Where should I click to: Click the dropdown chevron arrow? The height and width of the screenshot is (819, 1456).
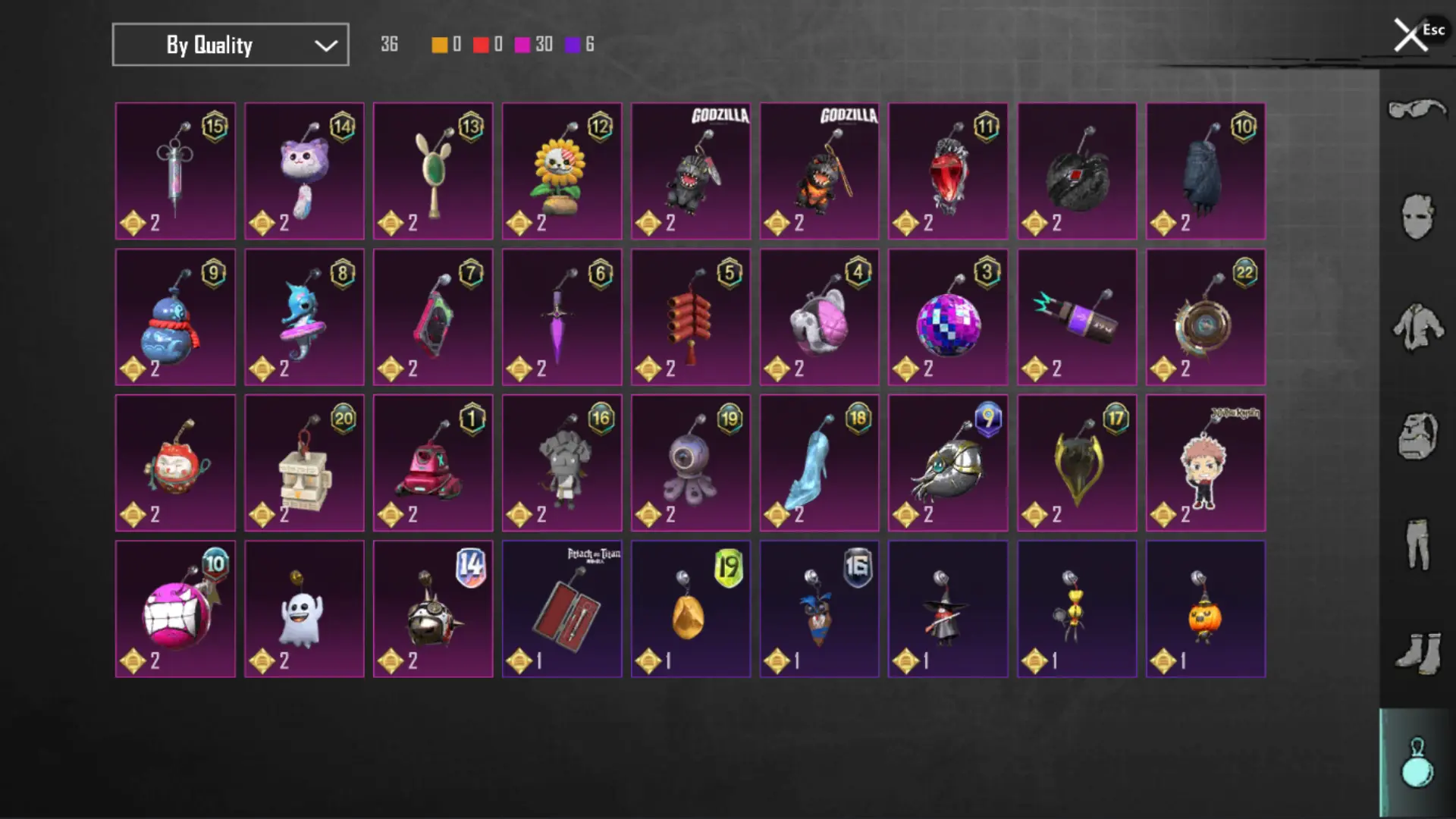pos(325,45)
